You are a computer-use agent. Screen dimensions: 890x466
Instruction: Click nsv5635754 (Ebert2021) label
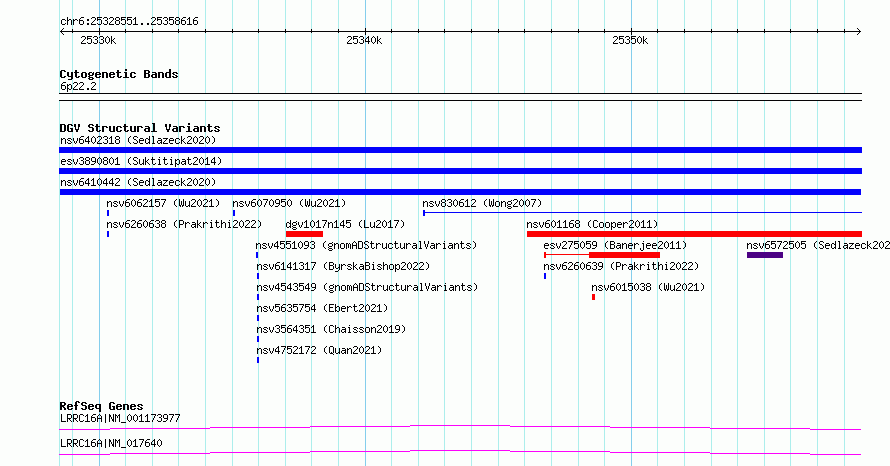pyautogui.click(x=322, y=308)
